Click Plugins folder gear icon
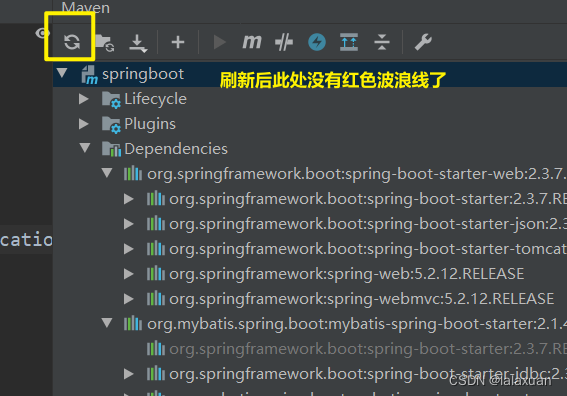 [111, 125]
